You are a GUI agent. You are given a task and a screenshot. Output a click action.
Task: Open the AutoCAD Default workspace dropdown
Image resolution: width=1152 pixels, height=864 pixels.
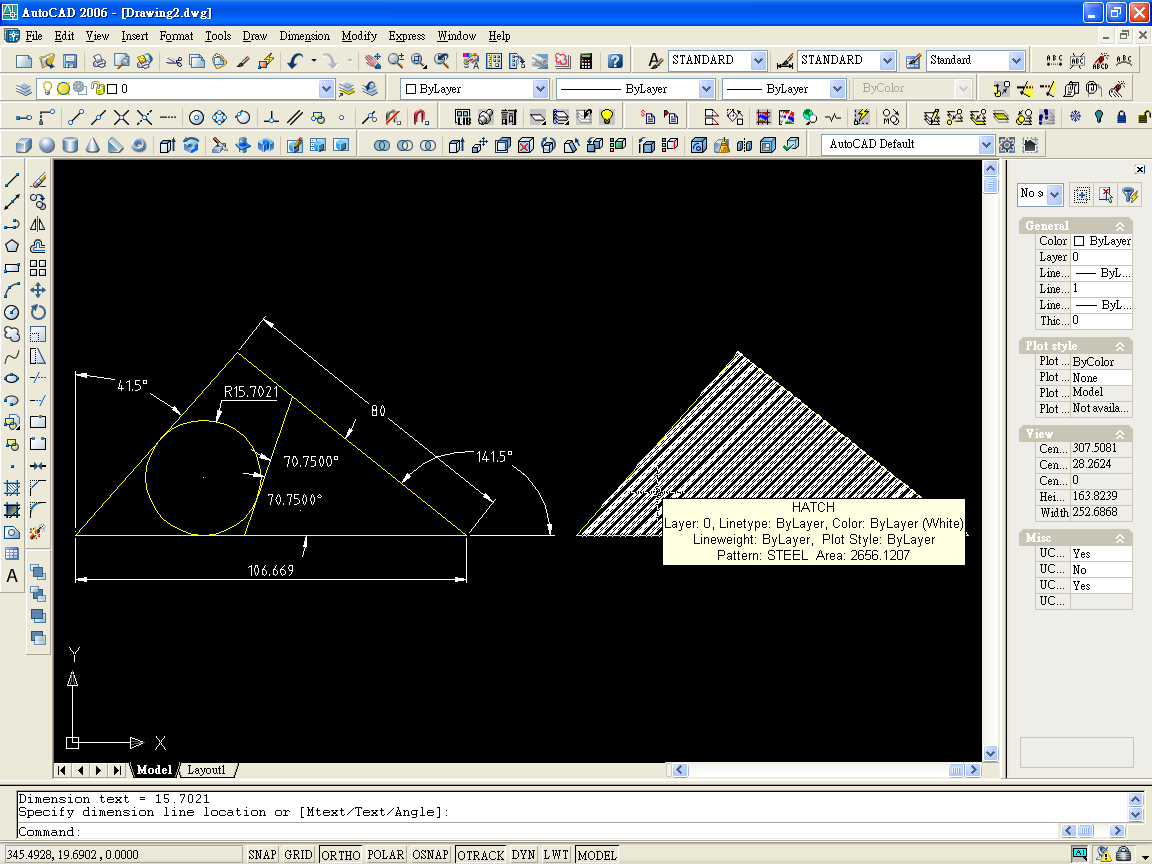tap(986, 145)
